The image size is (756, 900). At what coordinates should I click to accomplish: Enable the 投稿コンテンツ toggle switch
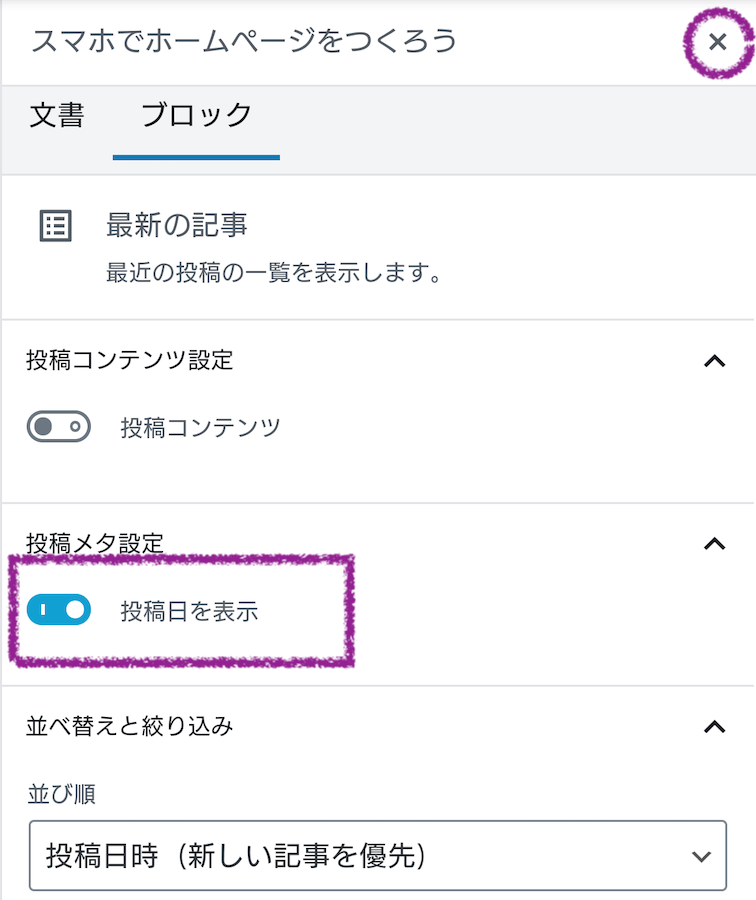[x=59, y=428]
